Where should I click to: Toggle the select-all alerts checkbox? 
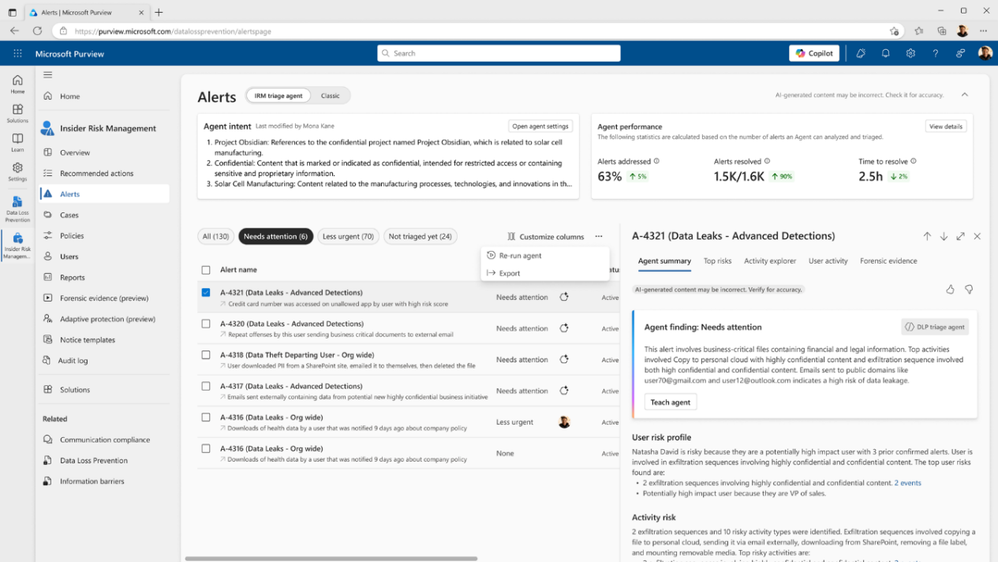206,270
